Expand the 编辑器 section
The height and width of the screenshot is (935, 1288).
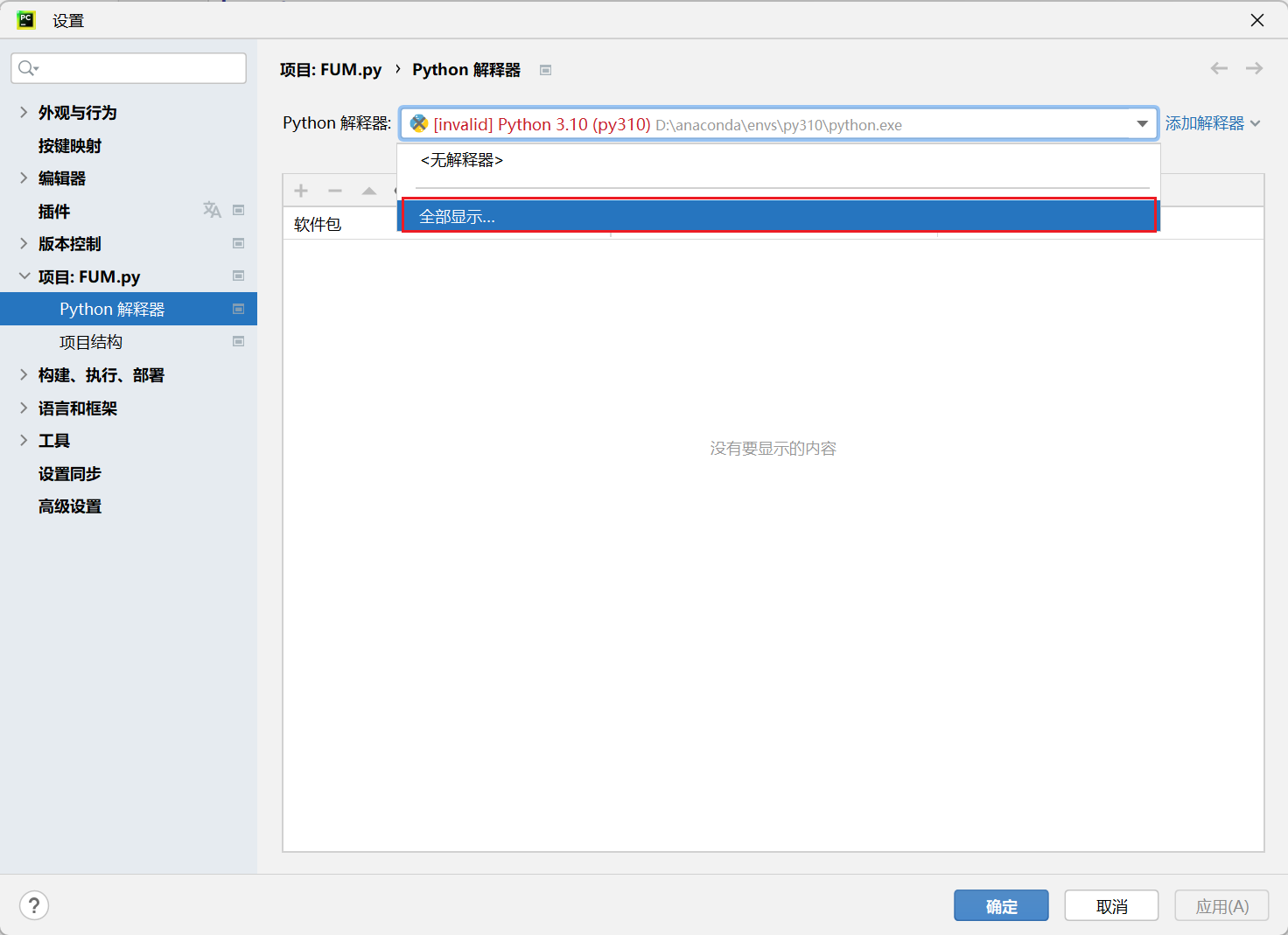coord(24,178)
